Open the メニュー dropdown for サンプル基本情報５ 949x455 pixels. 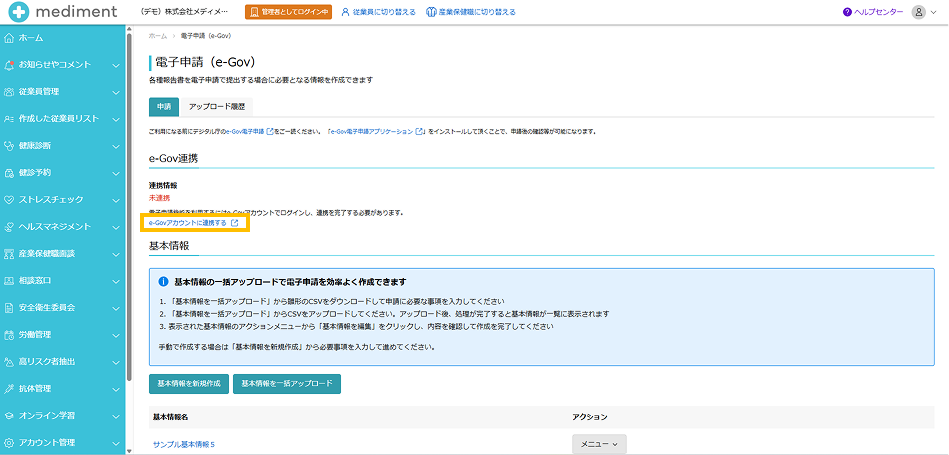point(599,444)
